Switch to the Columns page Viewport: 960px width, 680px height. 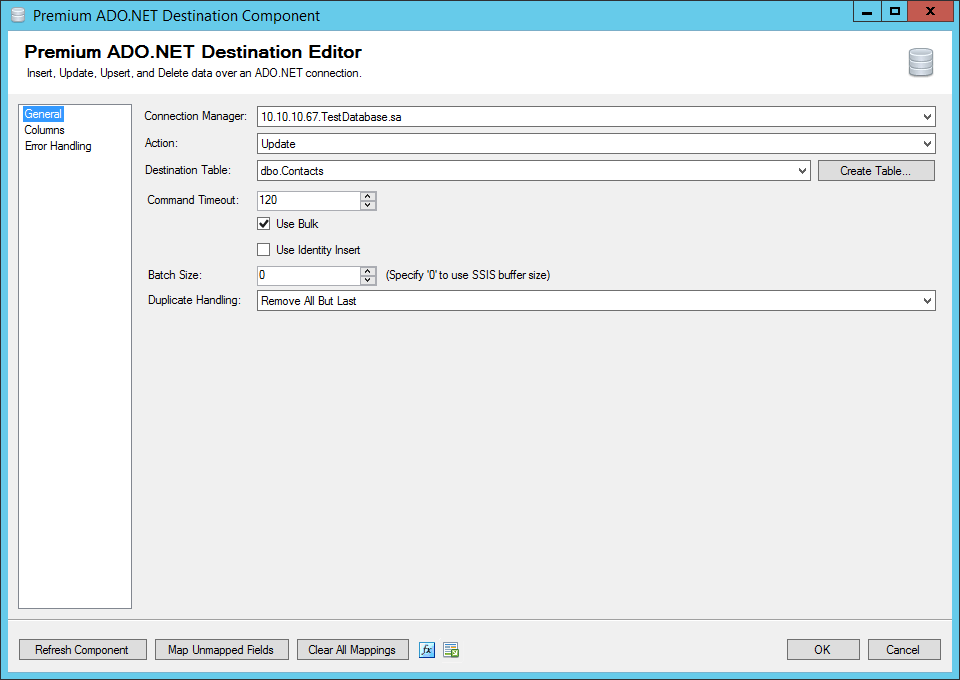pos(44,130)
